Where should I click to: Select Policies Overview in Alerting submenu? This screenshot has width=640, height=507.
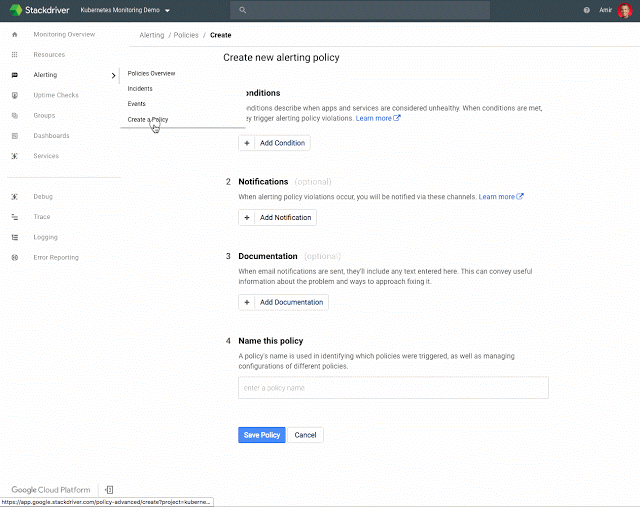[151, 73]
